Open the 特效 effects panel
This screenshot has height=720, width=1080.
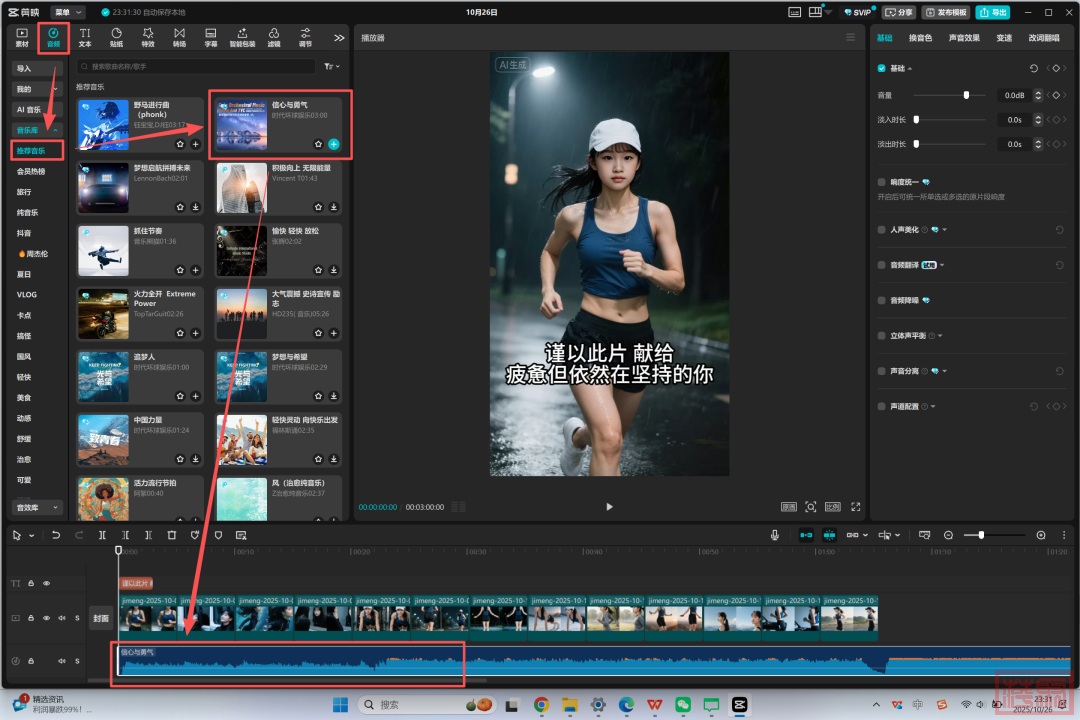pyautogui.click(x=148, y=38)
